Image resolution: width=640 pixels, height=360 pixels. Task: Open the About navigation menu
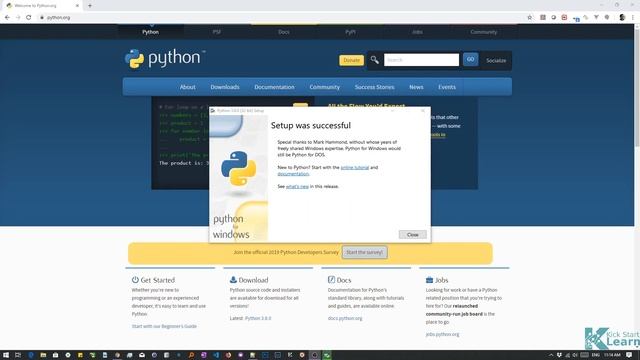187,87
